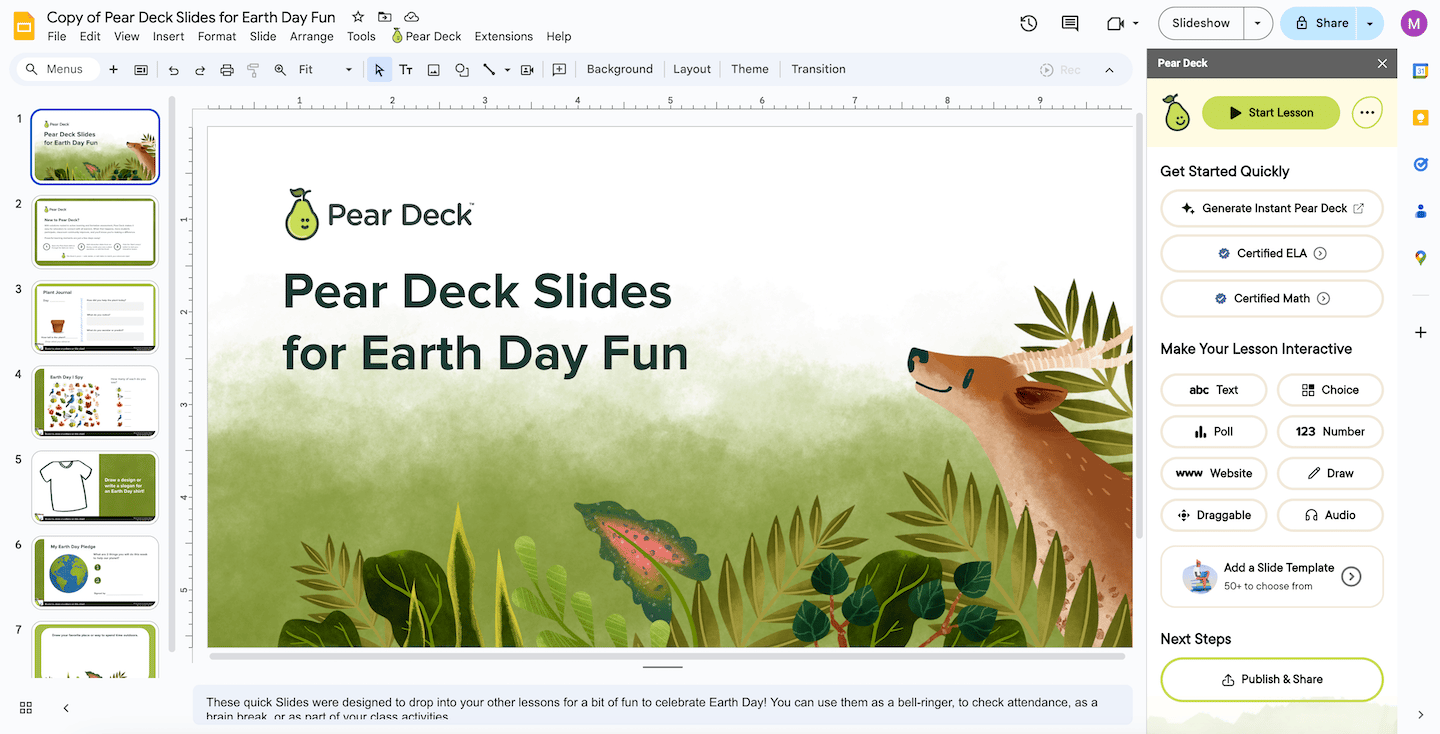The width and height of the screenshot is (1440, 734).
Task: Get add-ons with the plus icon
Action: tap(1420, 332)
